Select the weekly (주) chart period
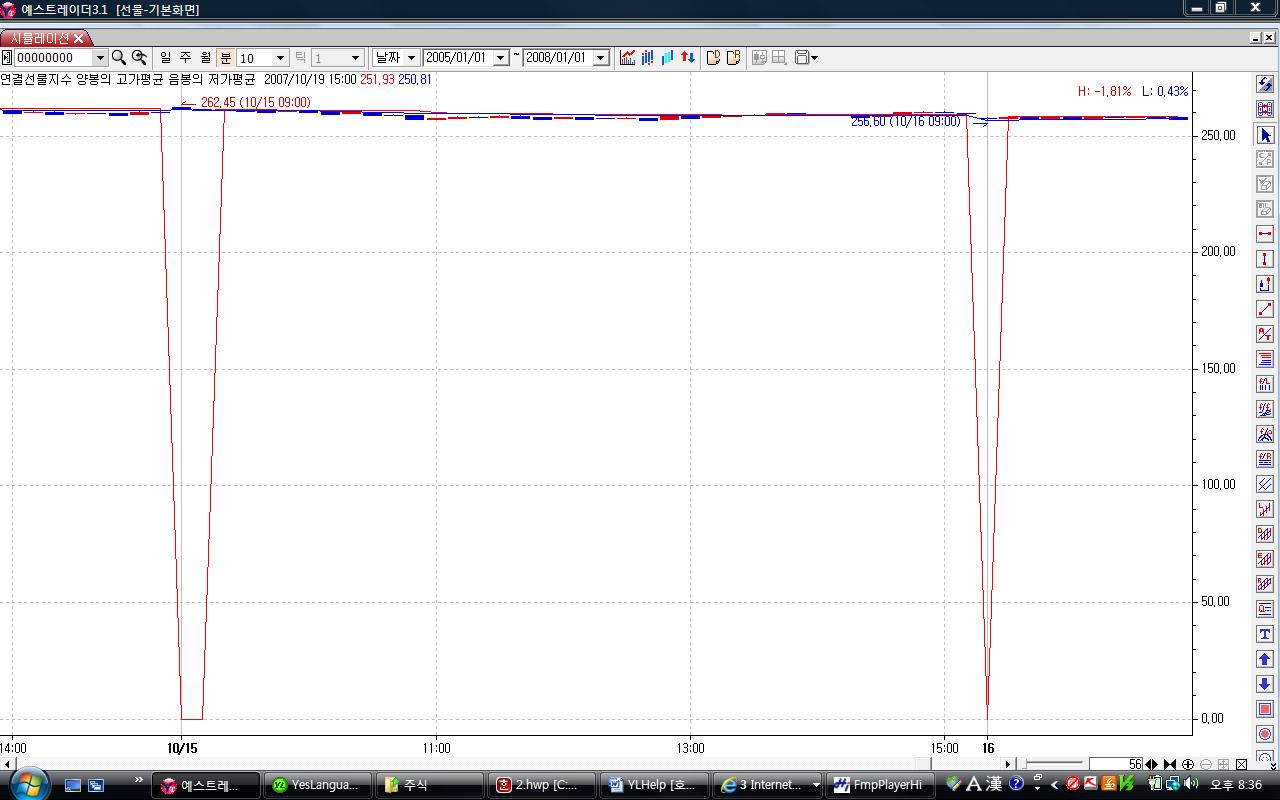The width and height of the screenshot is (1280, 800). coord(185,58)
